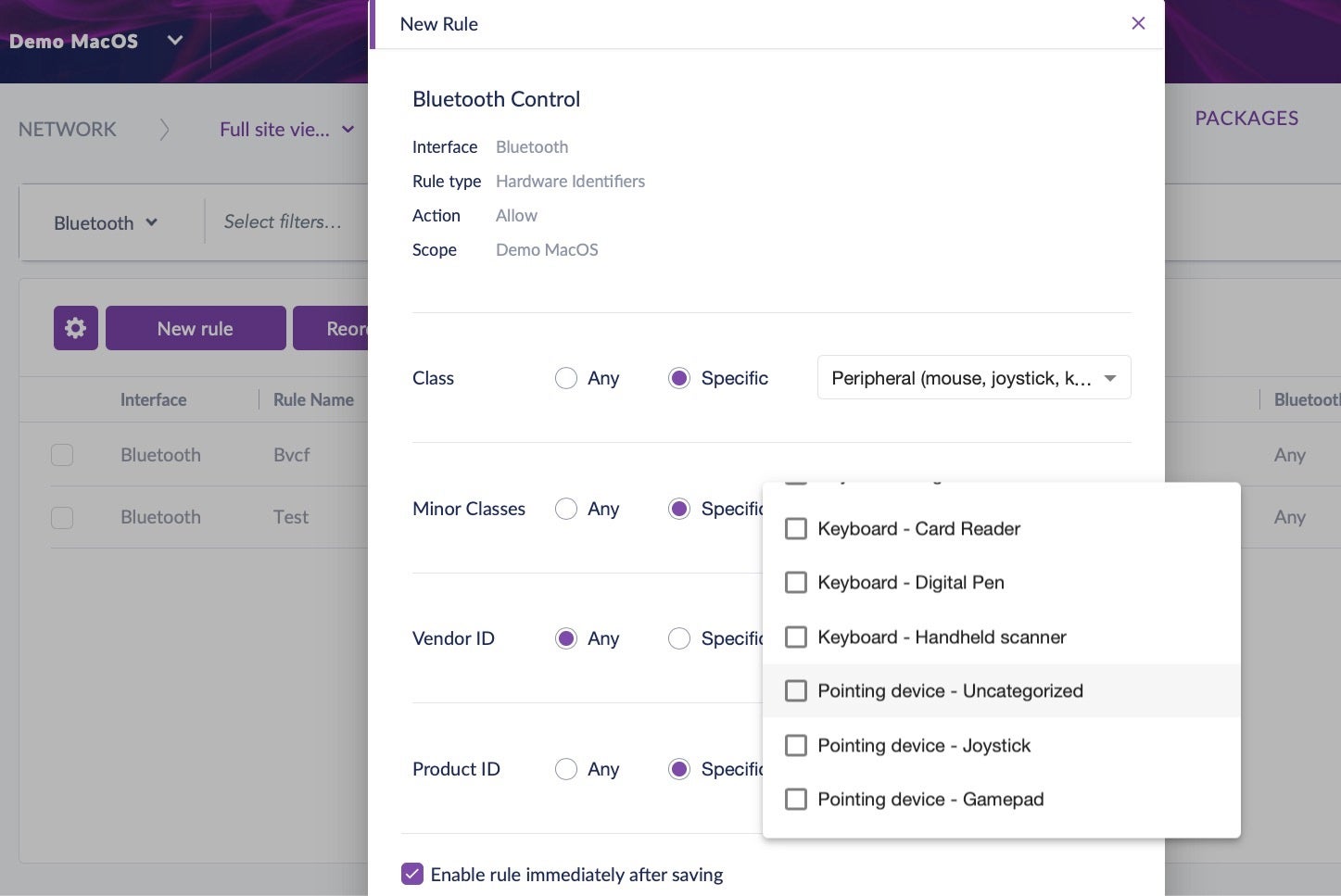Image resolution: width=1341 pixels, height=896 pixels.
Task: Close the New Rule dialog
Action: [x=1138, y=23]
